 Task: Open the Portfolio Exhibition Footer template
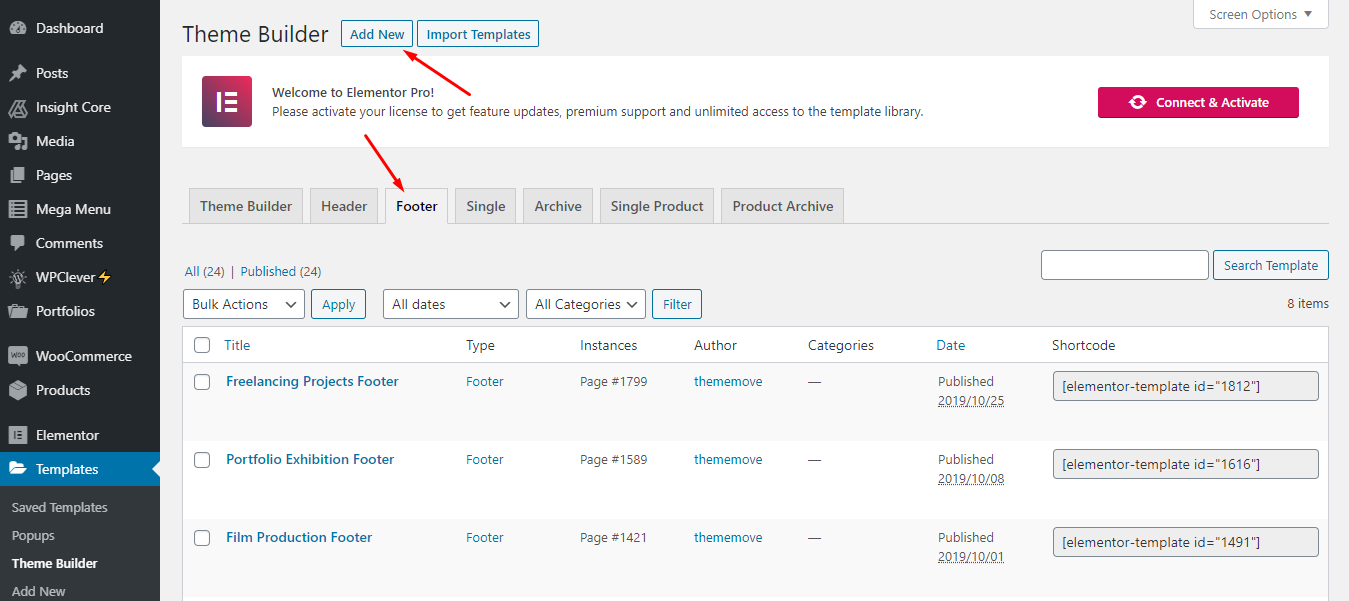310,459
